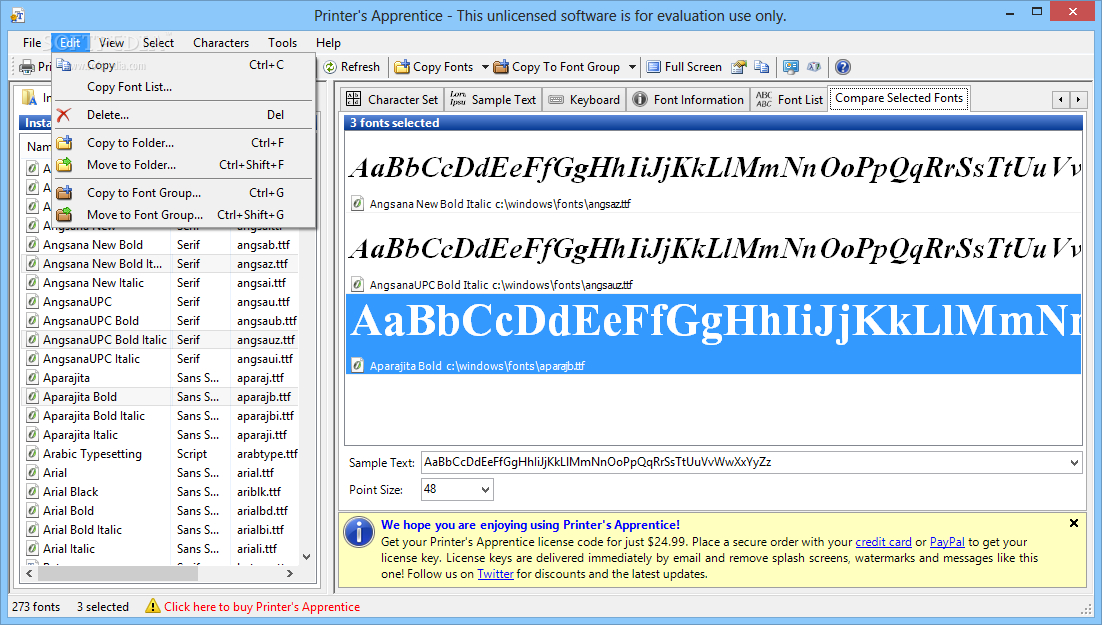Open the Sample Text combo box dropdown
The width and height of the screenshot is (1102, 625).
[1074, 463]
